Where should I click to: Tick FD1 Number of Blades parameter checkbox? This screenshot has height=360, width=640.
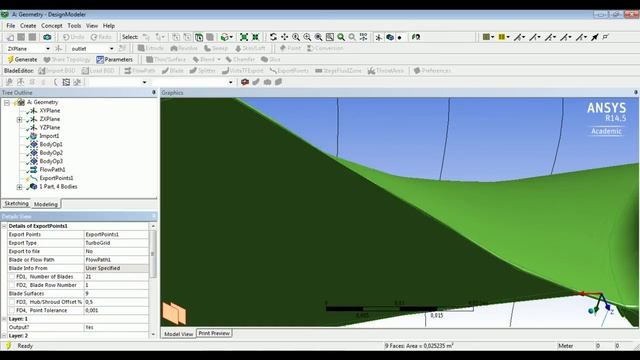coord(12,277)
